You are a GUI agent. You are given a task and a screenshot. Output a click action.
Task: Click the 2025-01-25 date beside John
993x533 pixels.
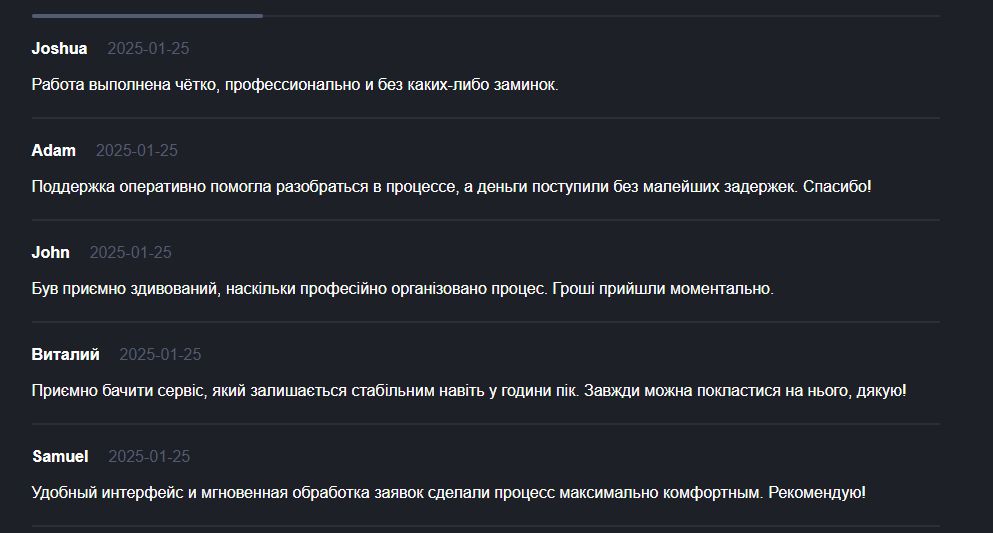point(130,253)
